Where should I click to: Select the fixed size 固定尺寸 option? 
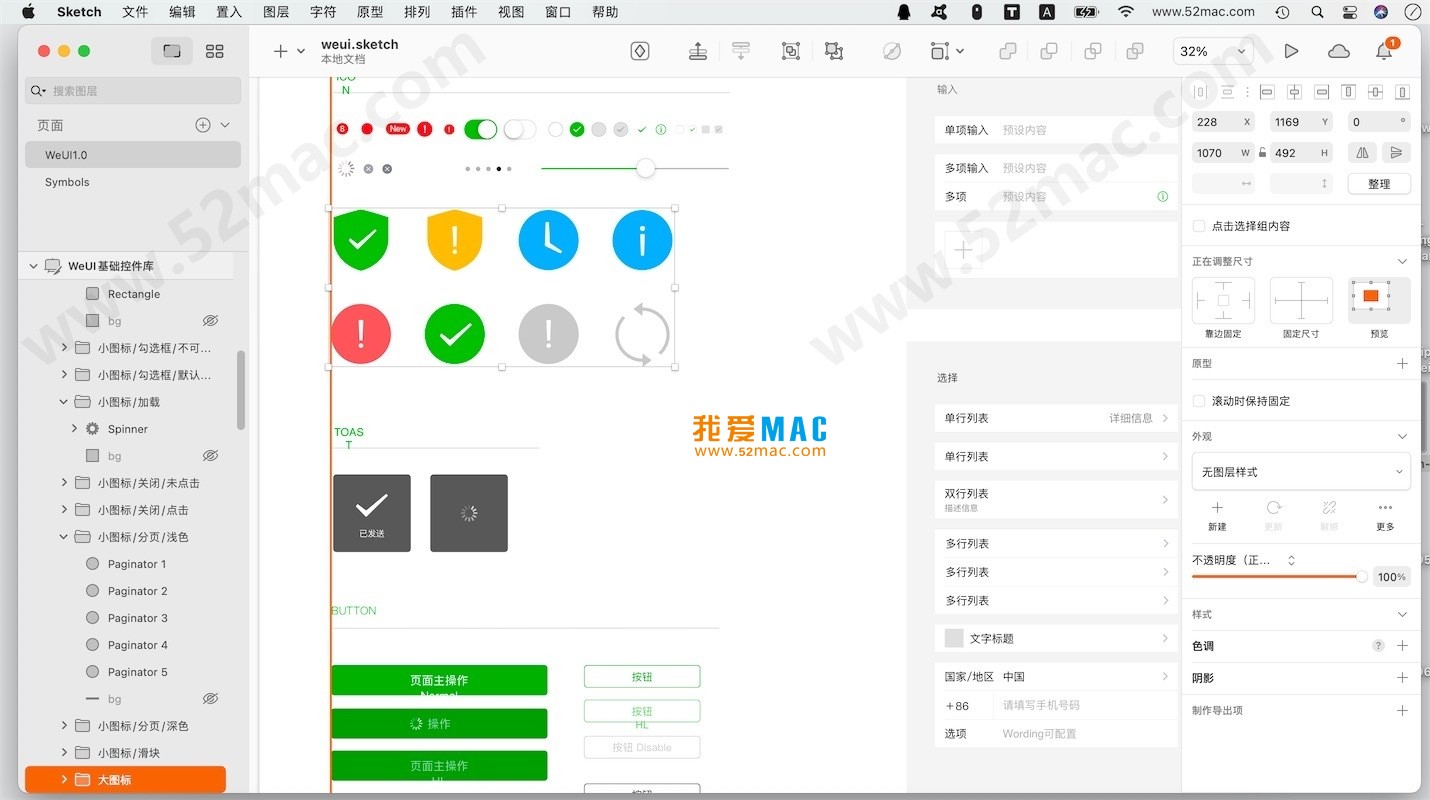click(x=1301, y=301)
